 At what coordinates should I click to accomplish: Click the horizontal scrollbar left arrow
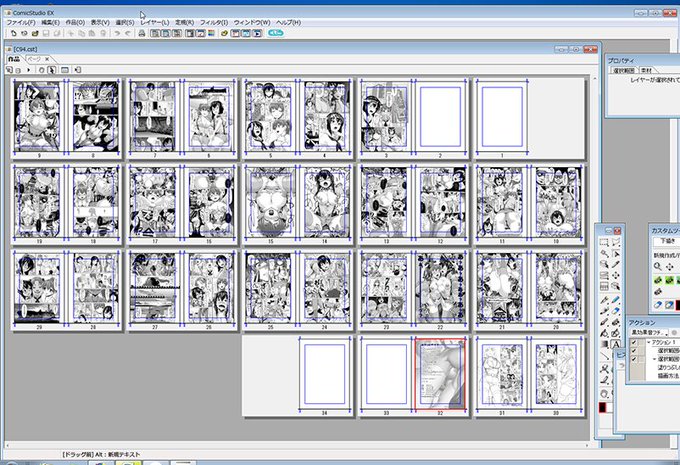tap(7, 445)
